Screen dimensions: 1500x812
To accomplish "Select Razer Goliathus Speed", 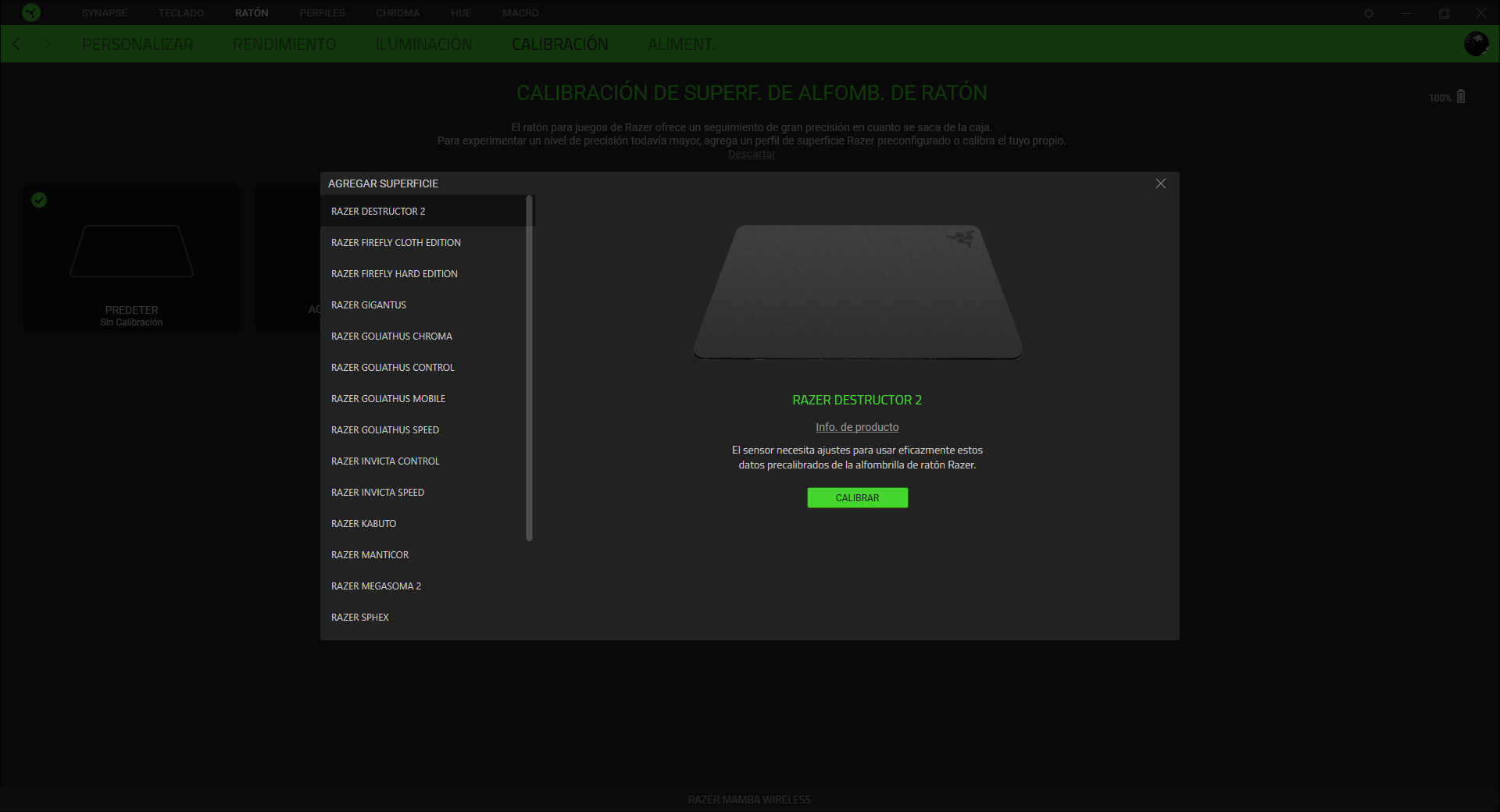I will tap(423, 430).
